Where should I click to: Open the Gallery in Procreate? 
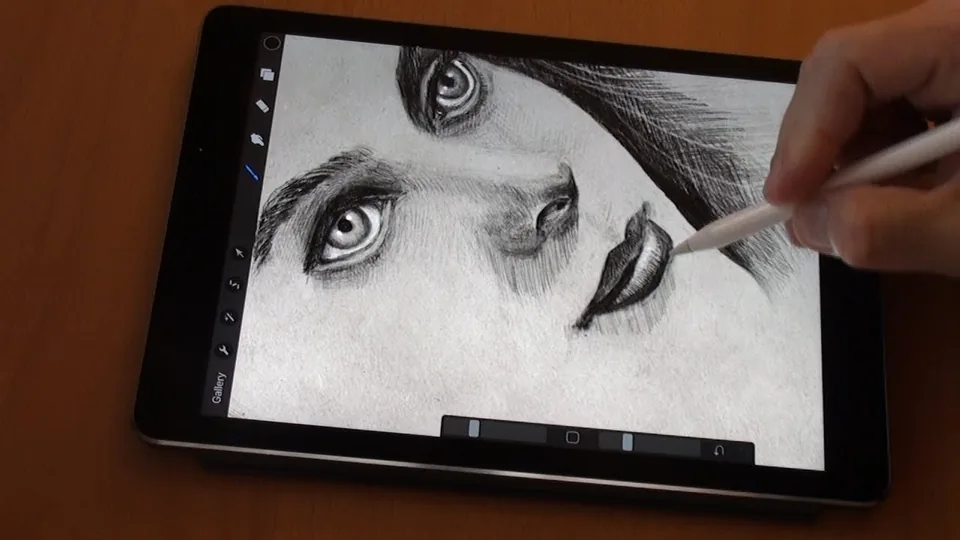click(x=219, y=388)
